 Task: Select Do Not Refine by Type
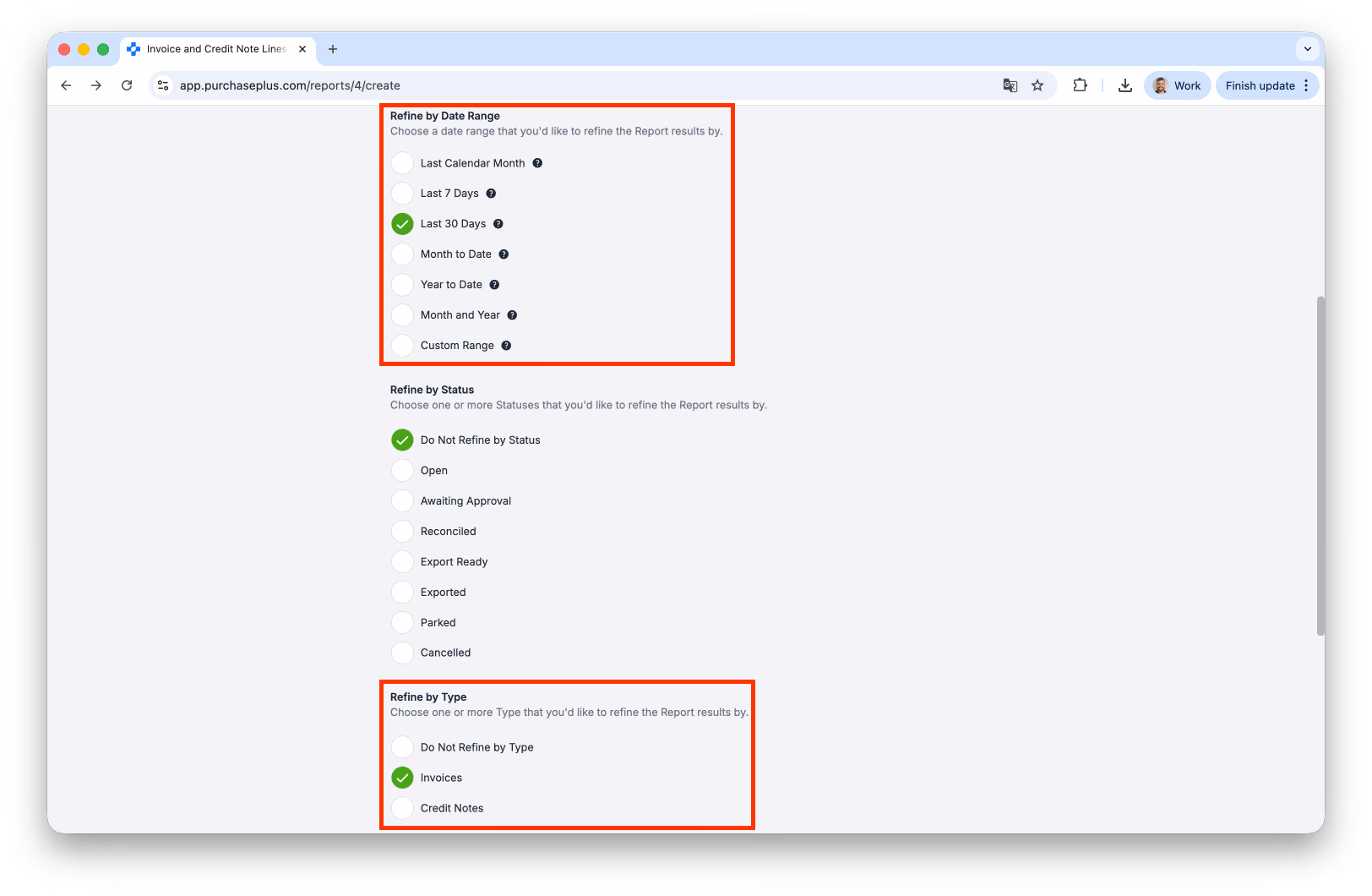point(402,747)
